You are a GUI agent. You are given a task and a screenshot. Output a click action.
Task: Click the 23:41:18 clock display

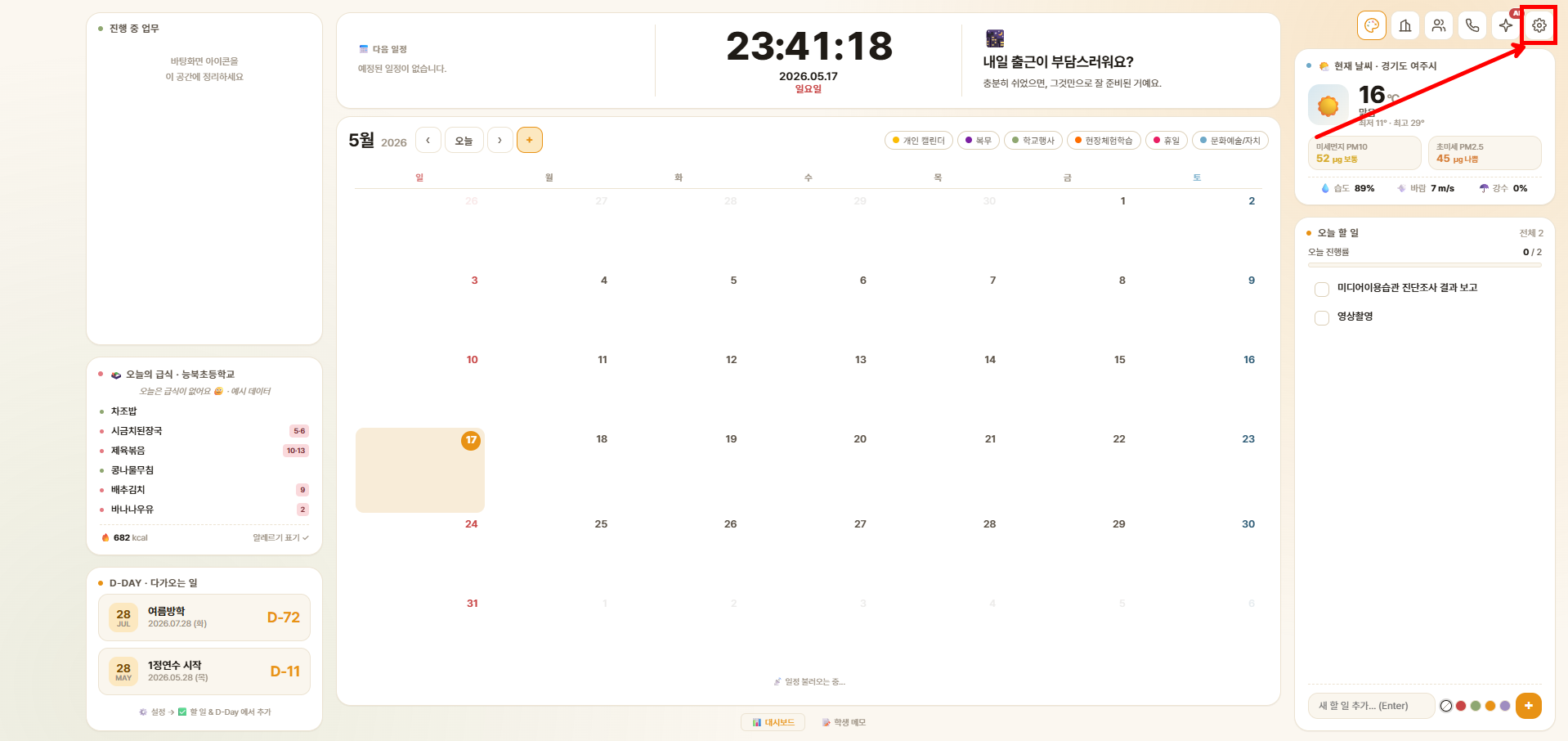pos(809,46)
